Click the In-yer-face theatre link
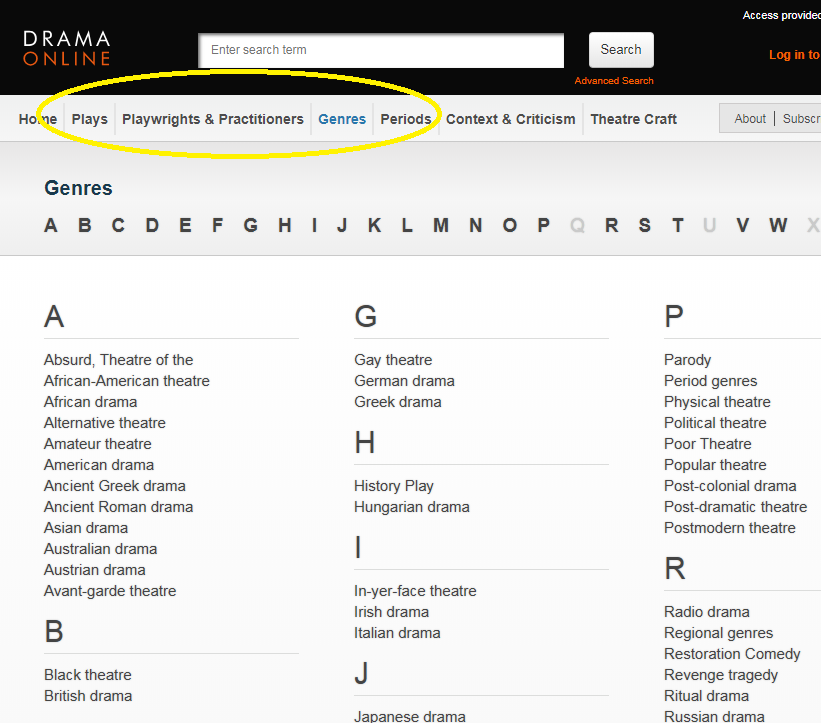Viewport: 821px width, 723px height. coord(415,591)
